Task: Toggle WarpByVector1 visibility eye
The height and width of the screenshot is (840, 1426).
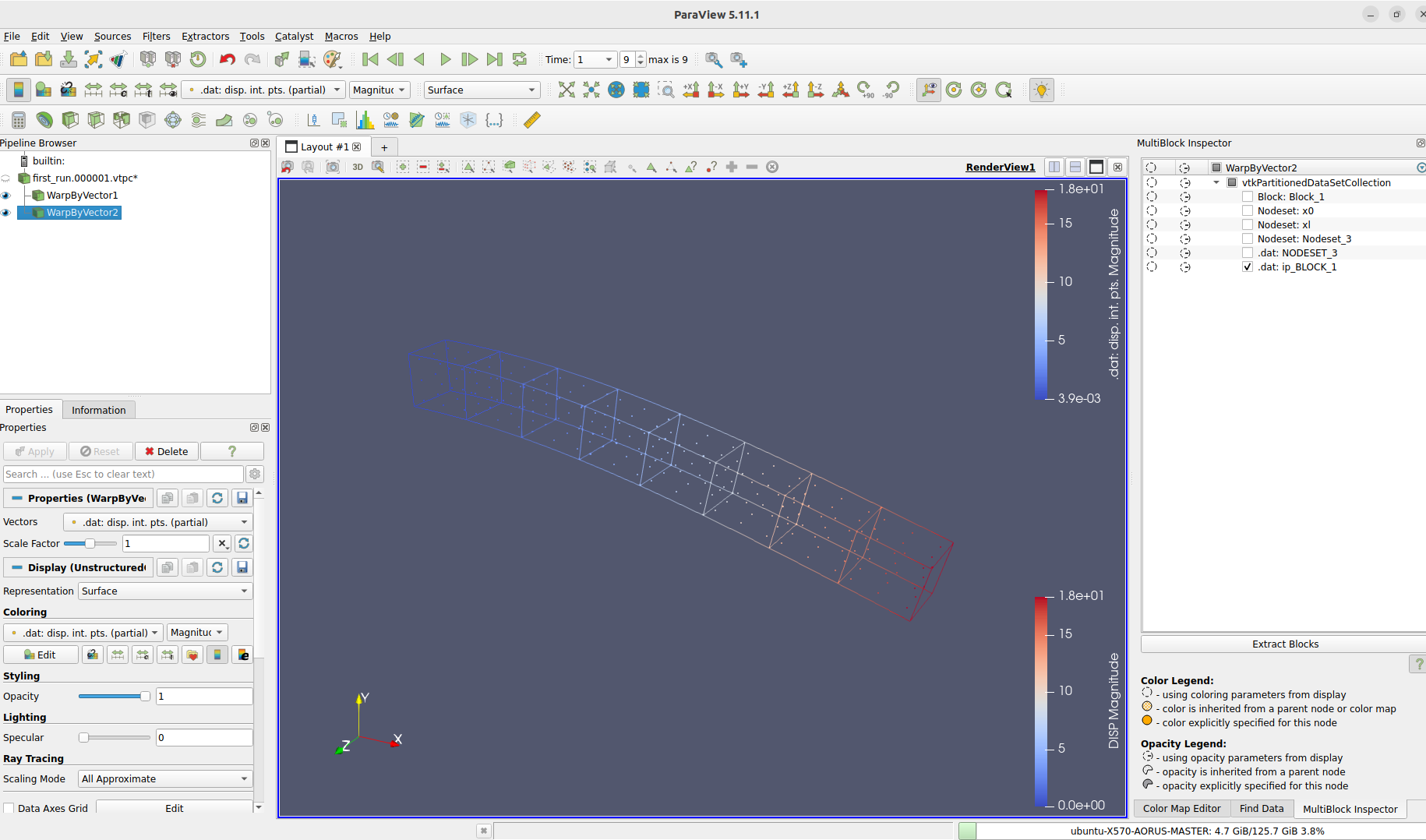Action: point(6,196)
